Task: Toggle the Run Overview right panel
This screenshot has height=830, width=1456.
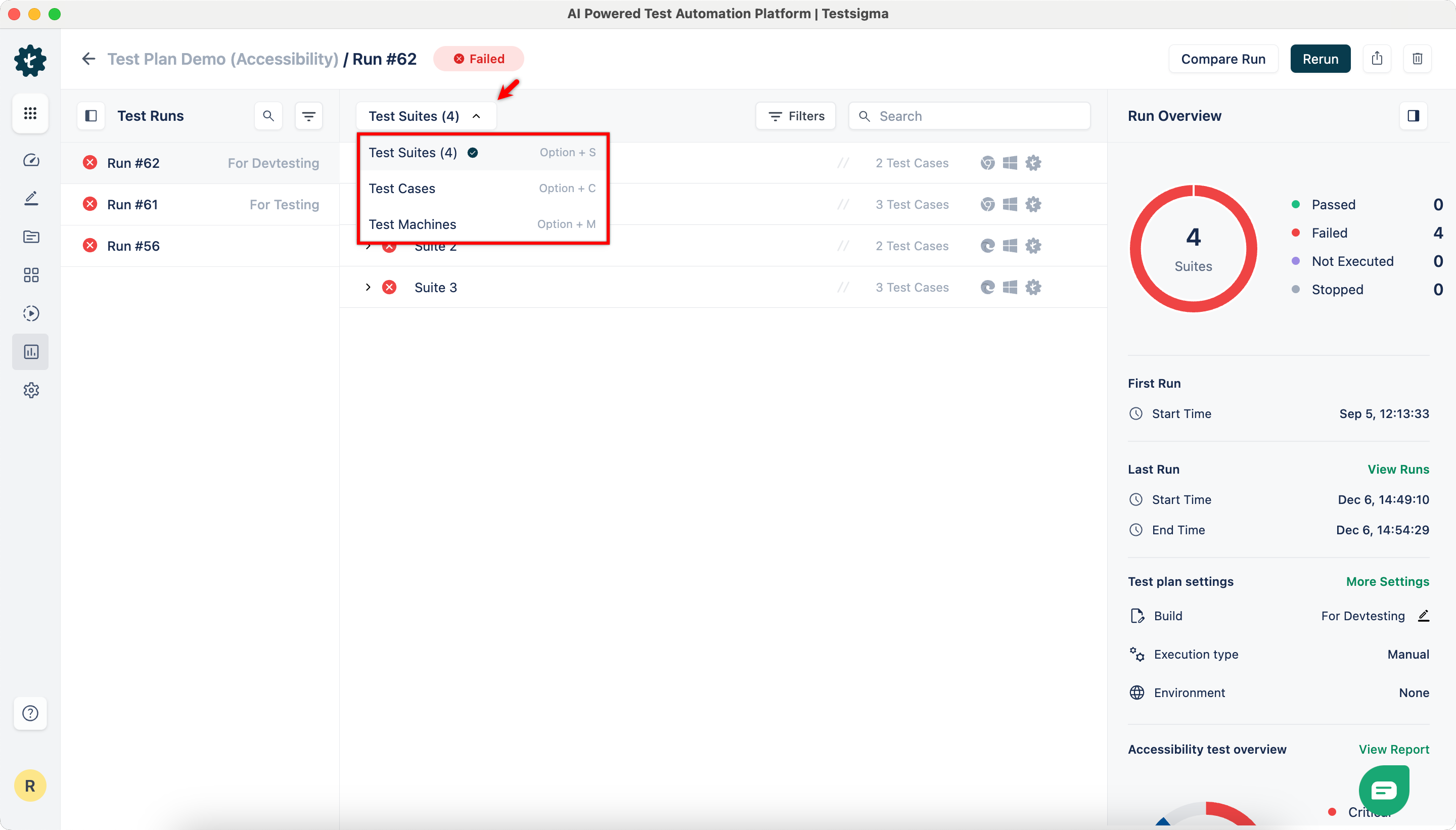Action: [x=1413, y=116]
